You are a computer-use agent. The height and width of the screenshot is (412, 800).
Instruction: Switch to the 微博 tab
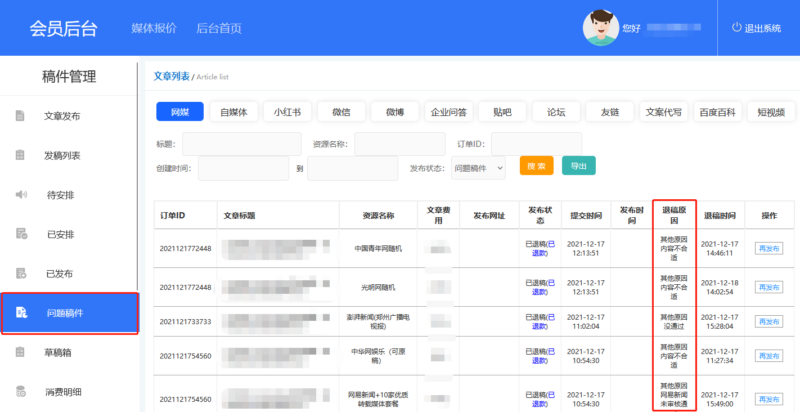pyautogui.click(x=395, y=112)
